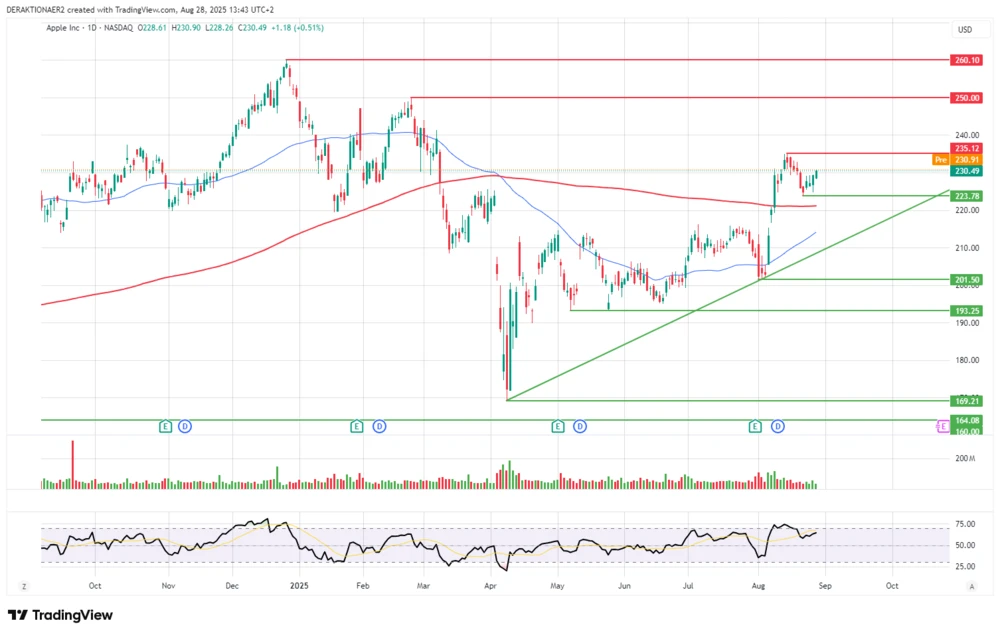Open the USD currency selector
This screenshot has height=635, width=1000.
(x=963, y=30)
